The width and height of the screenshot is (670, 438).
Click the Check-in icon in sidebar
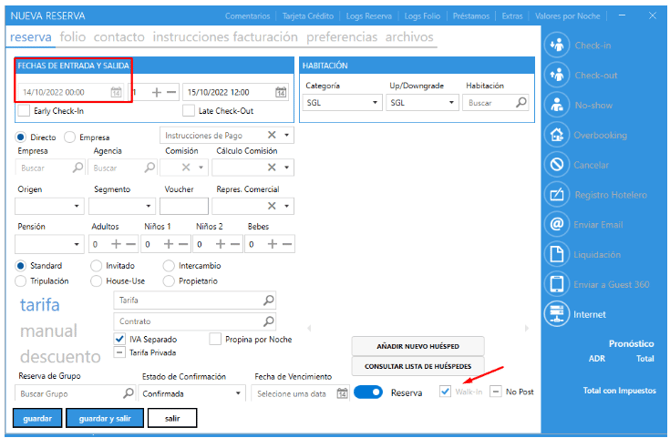click(557, 45)
